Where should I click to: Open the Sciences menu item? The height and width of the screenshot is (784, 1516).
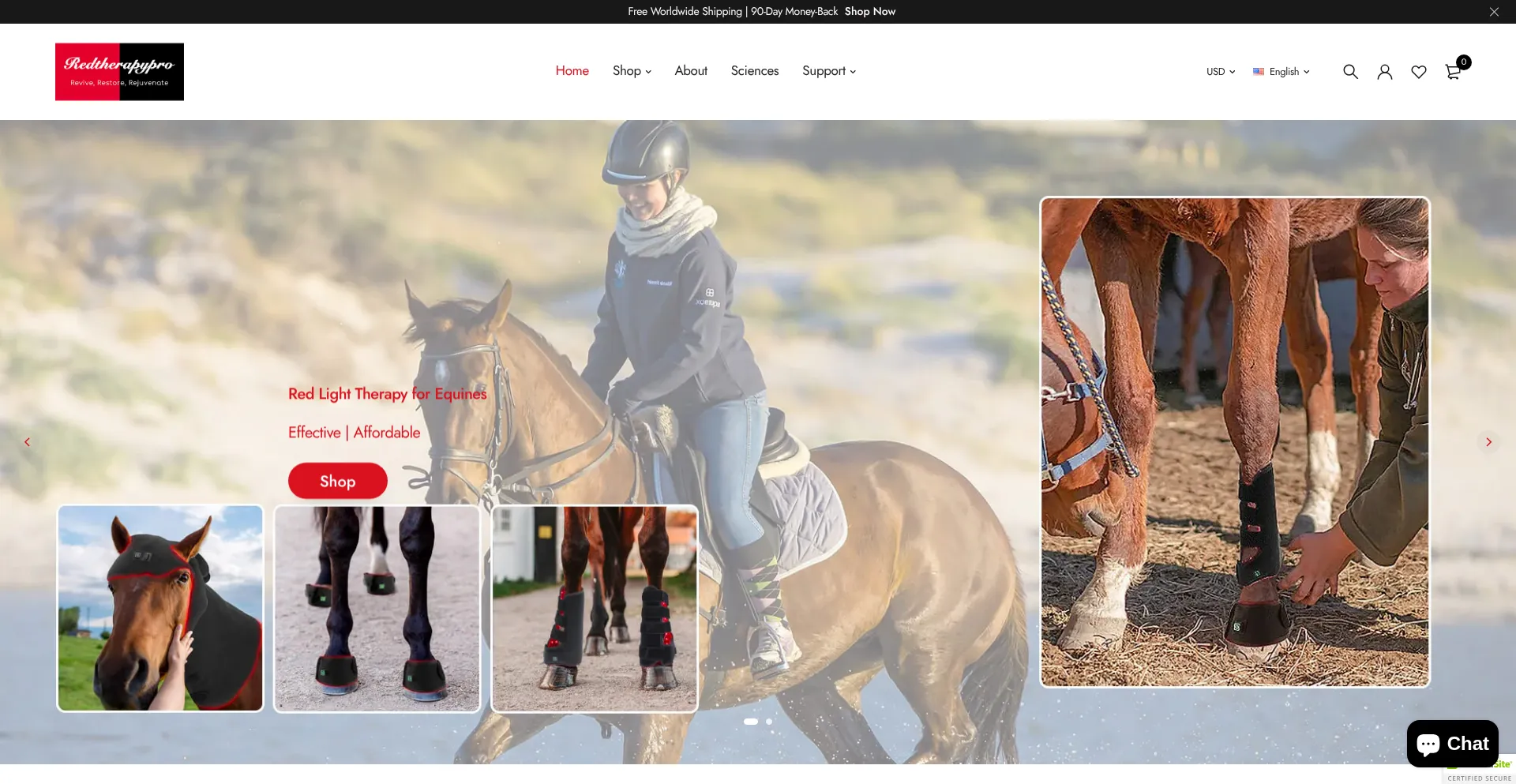pos(754,71)
